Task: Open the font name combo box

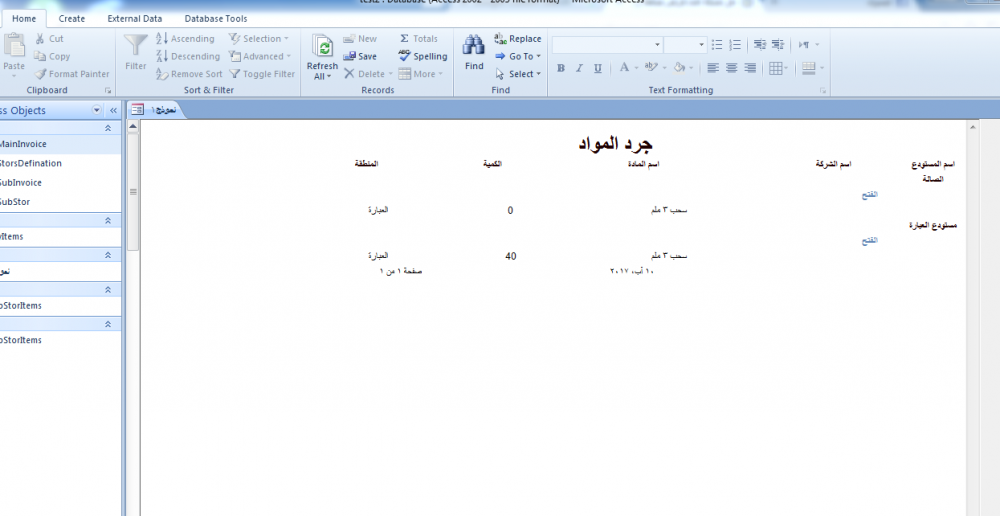Action: (607, 45)
